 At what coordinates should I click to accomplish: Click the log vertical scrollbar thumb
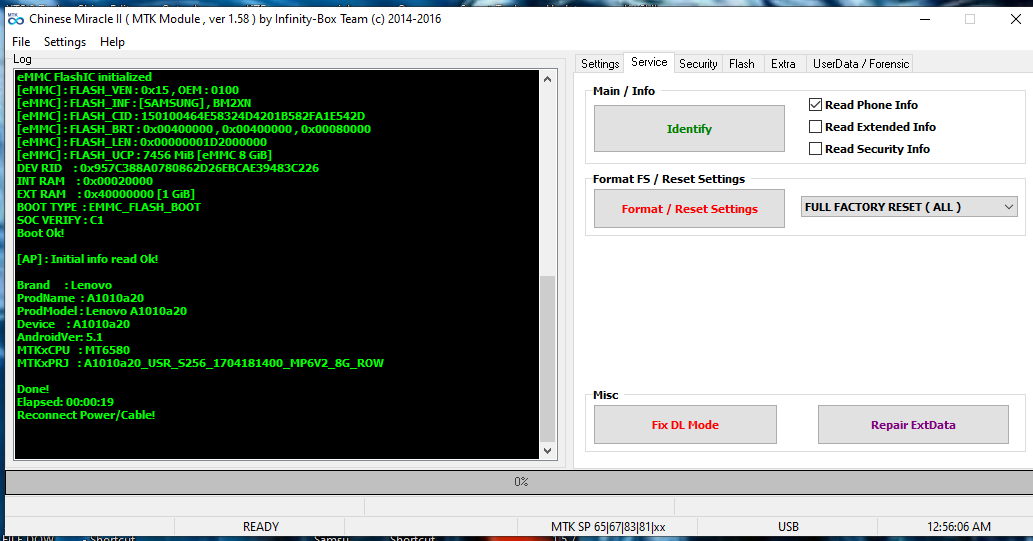547,358
